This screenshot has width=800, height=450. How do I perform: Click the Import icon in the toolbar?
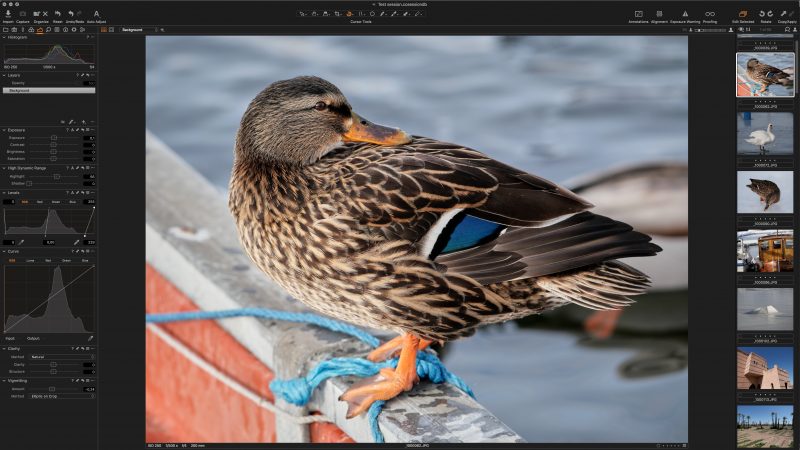point(8,14)
